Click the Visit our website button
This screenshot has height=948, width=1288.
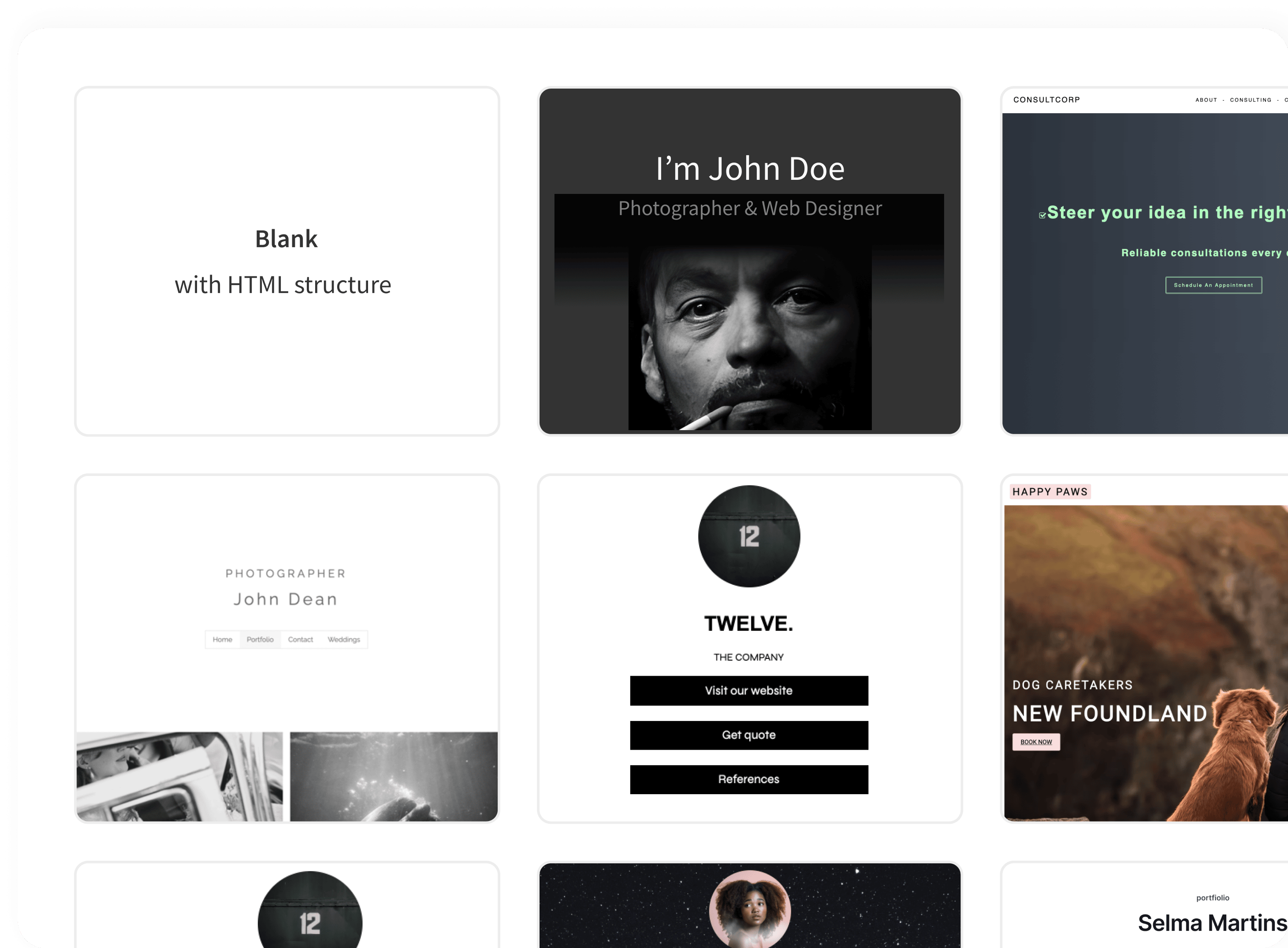pos(749,690)
